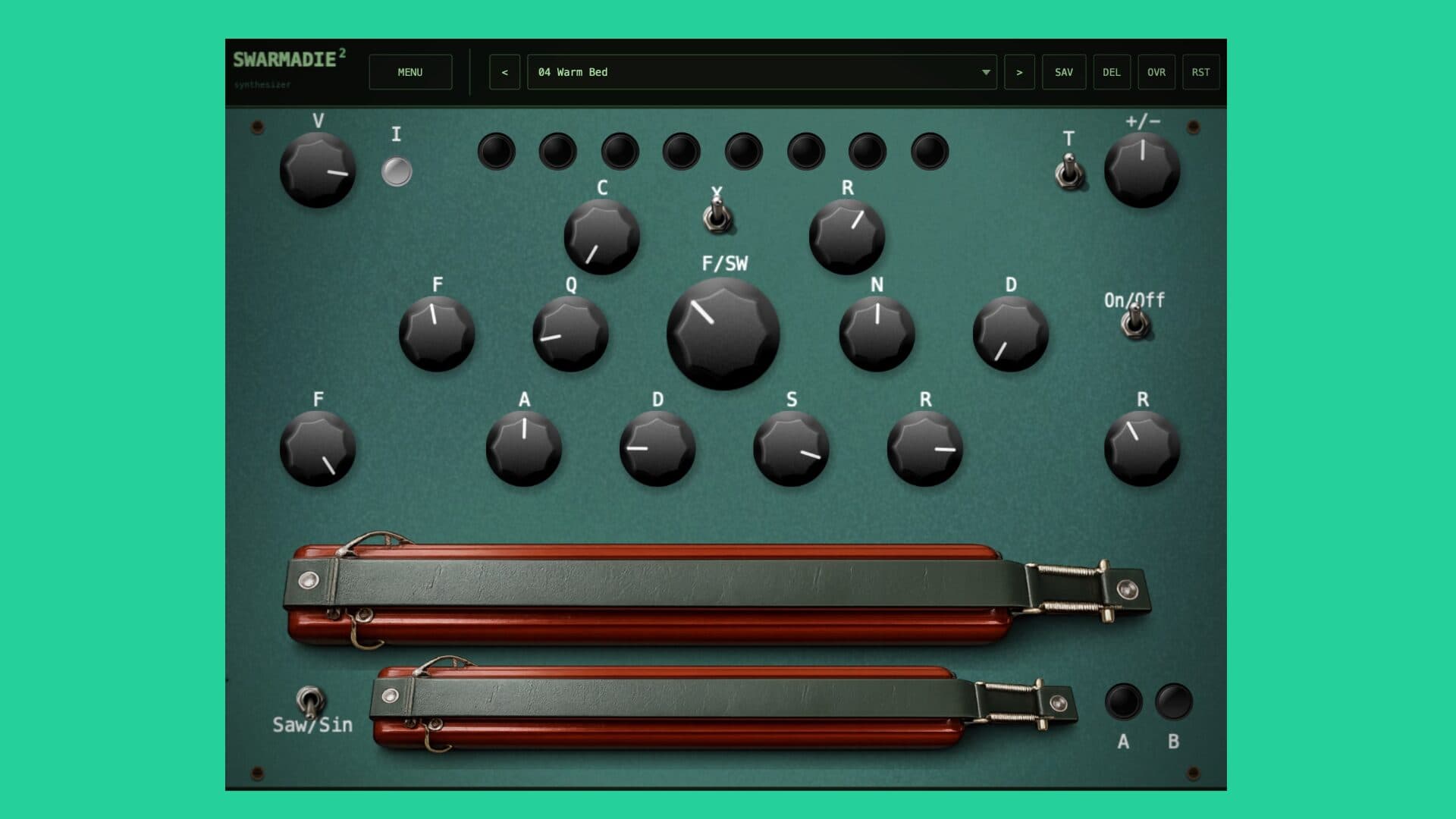Click the seventh black button in top row

click(868, 151)
